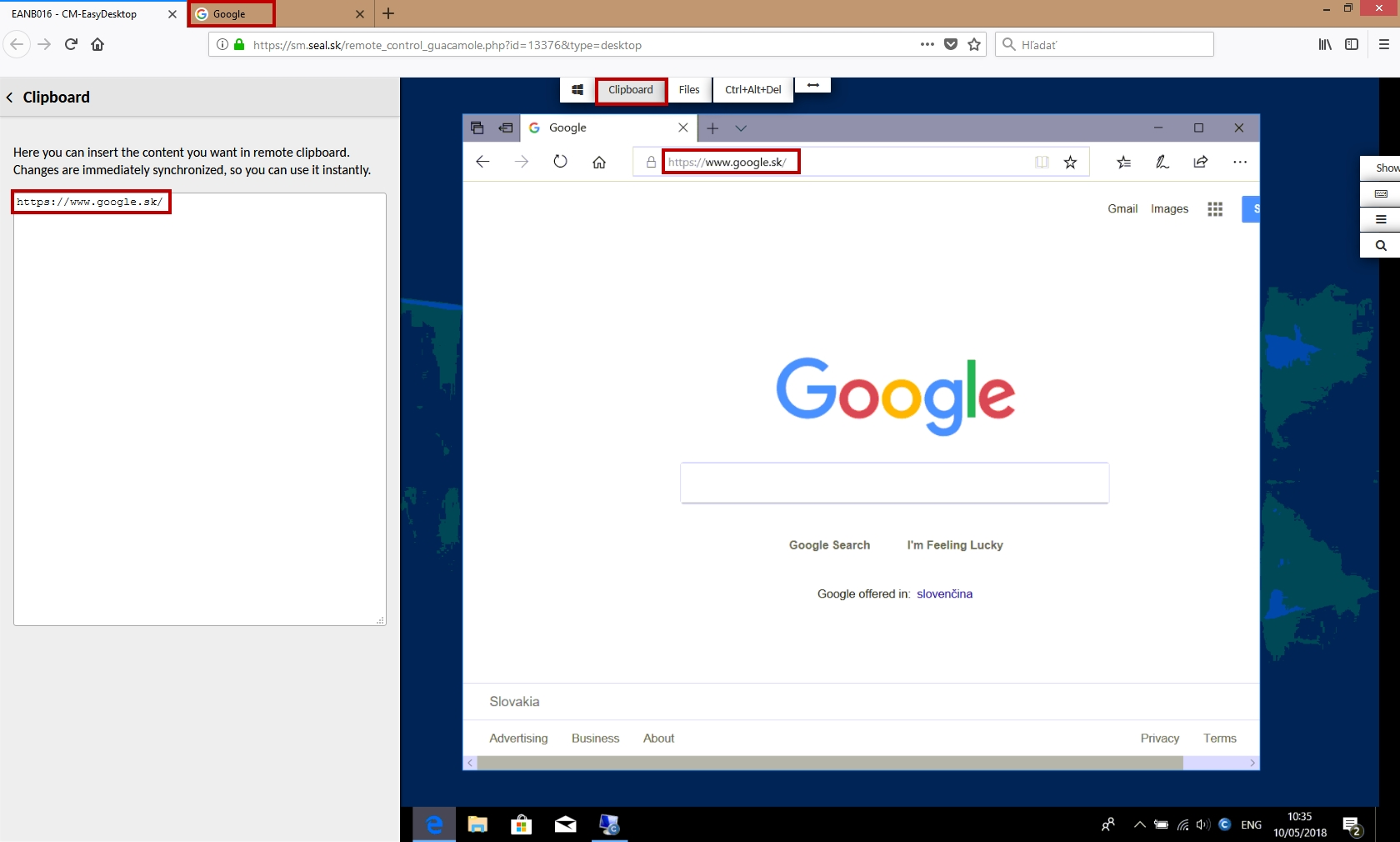Image resolution: width=1400 pixels, height=842 pixels.
Task: Click the Google search input box
Action: pyautogui.click(x=894, y=483)
